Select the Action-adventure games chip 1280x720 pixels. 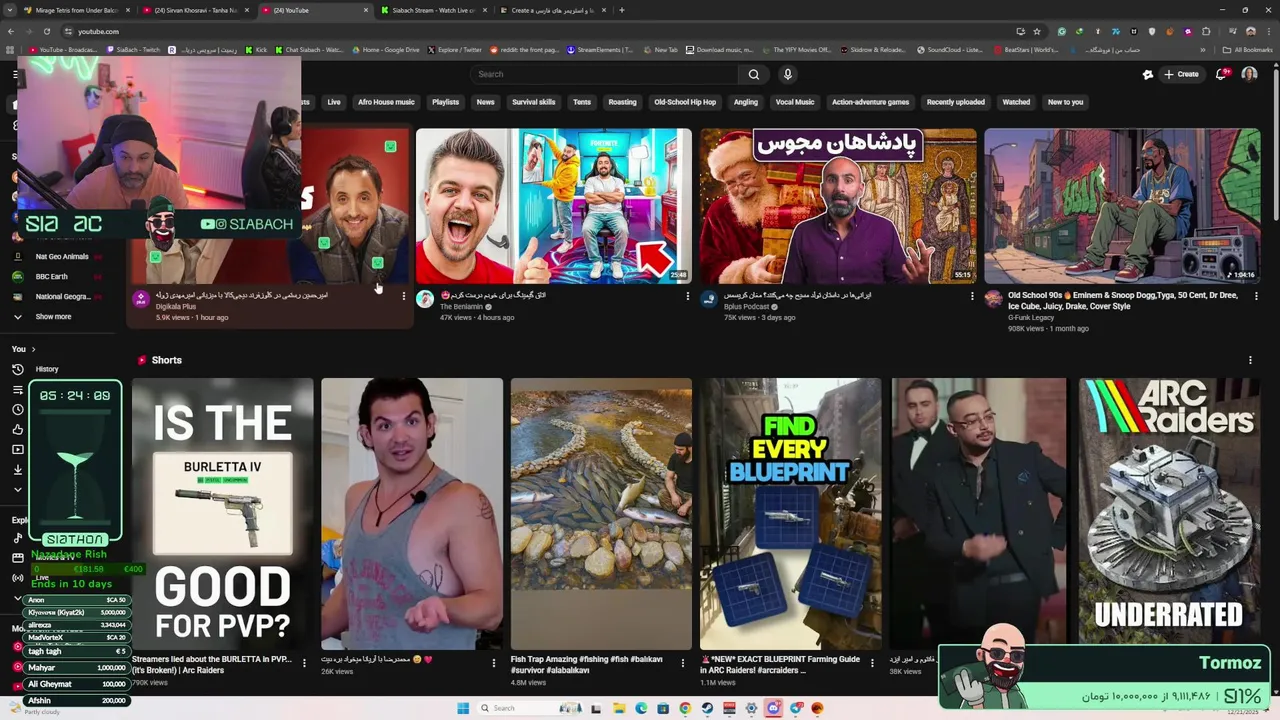click(870, 102)
